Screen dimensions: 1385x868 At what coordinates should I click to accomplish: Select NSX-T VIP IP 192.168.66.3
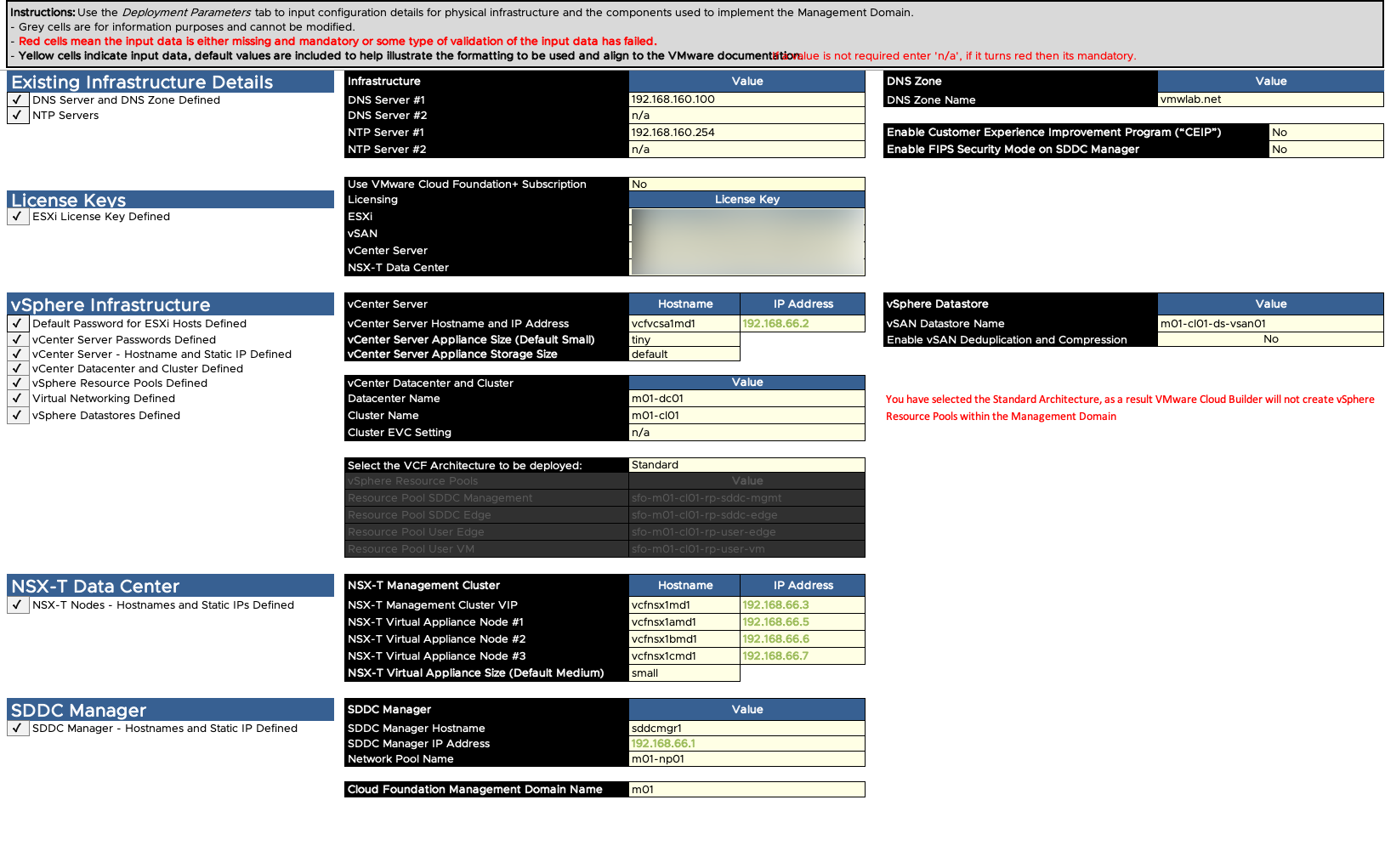click(803, 605)
